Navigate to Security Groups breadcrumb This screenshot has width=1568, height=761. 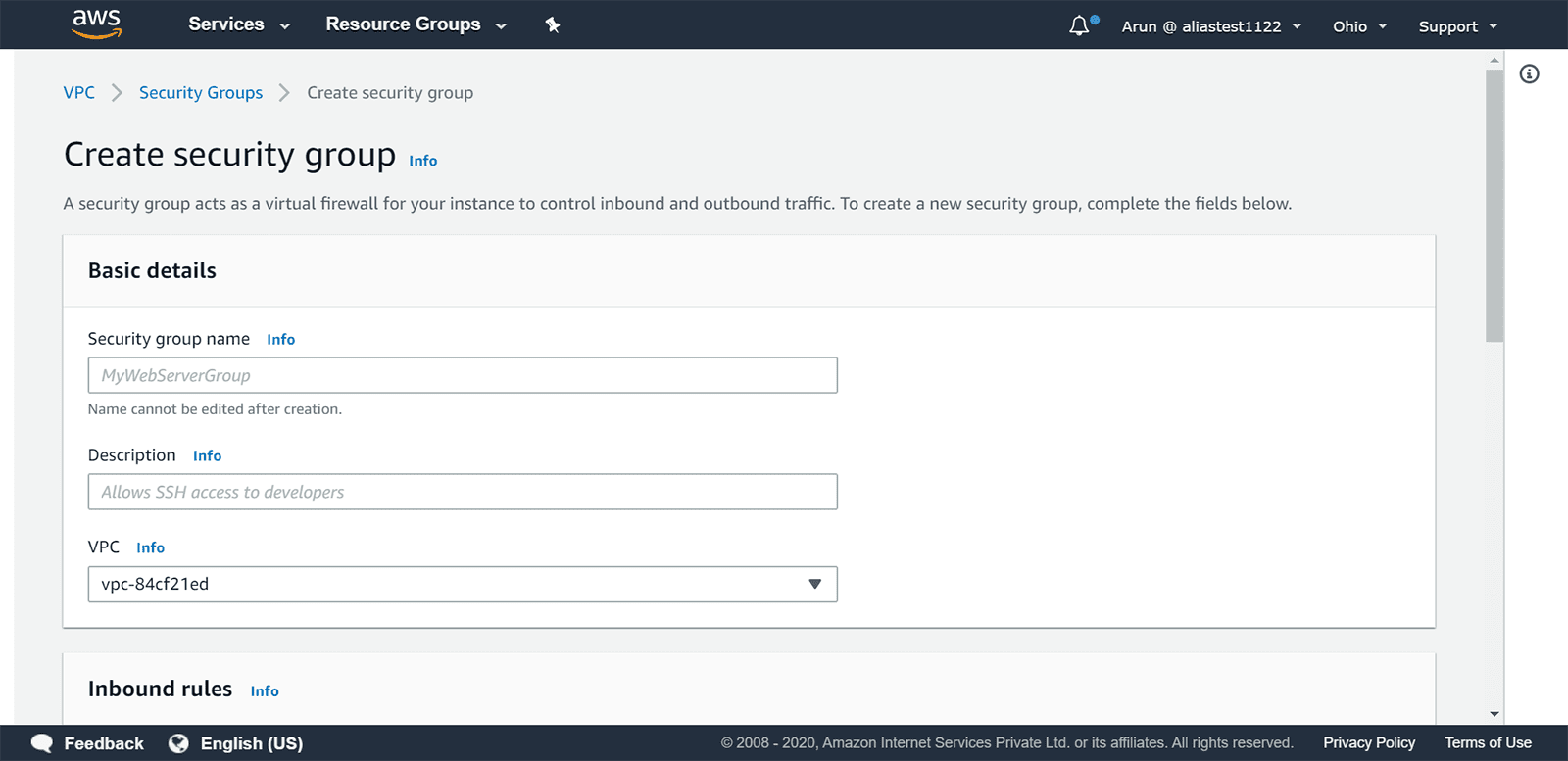coord(201,93)
